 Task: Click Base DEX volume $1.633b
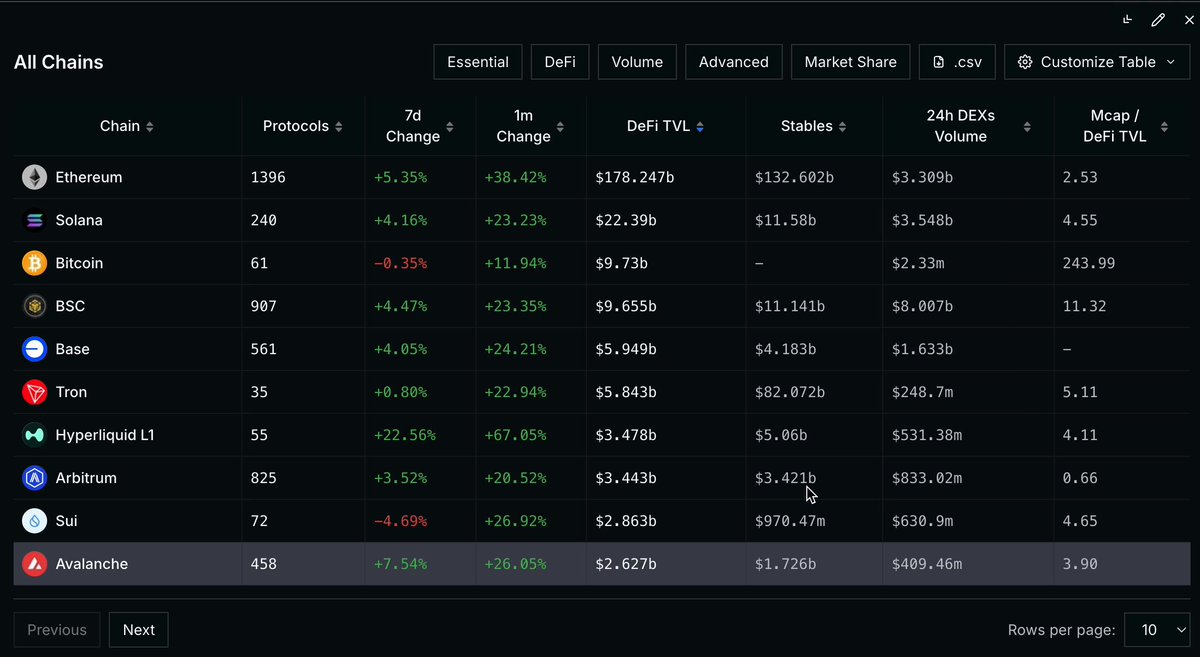(x=923, y=349)
